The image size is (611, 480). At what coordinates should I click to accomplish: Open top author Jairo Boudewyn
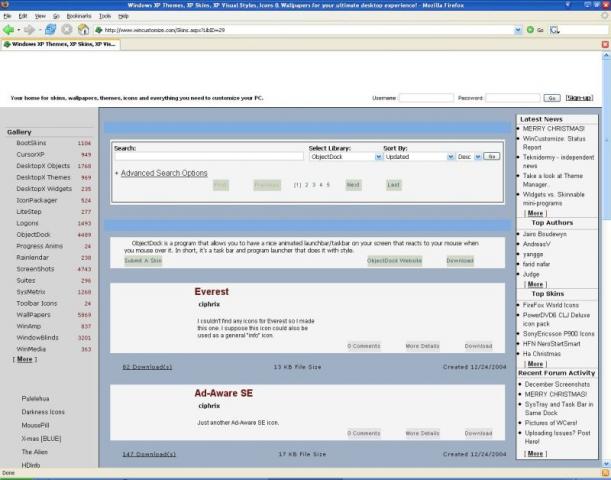pos(545,234)
